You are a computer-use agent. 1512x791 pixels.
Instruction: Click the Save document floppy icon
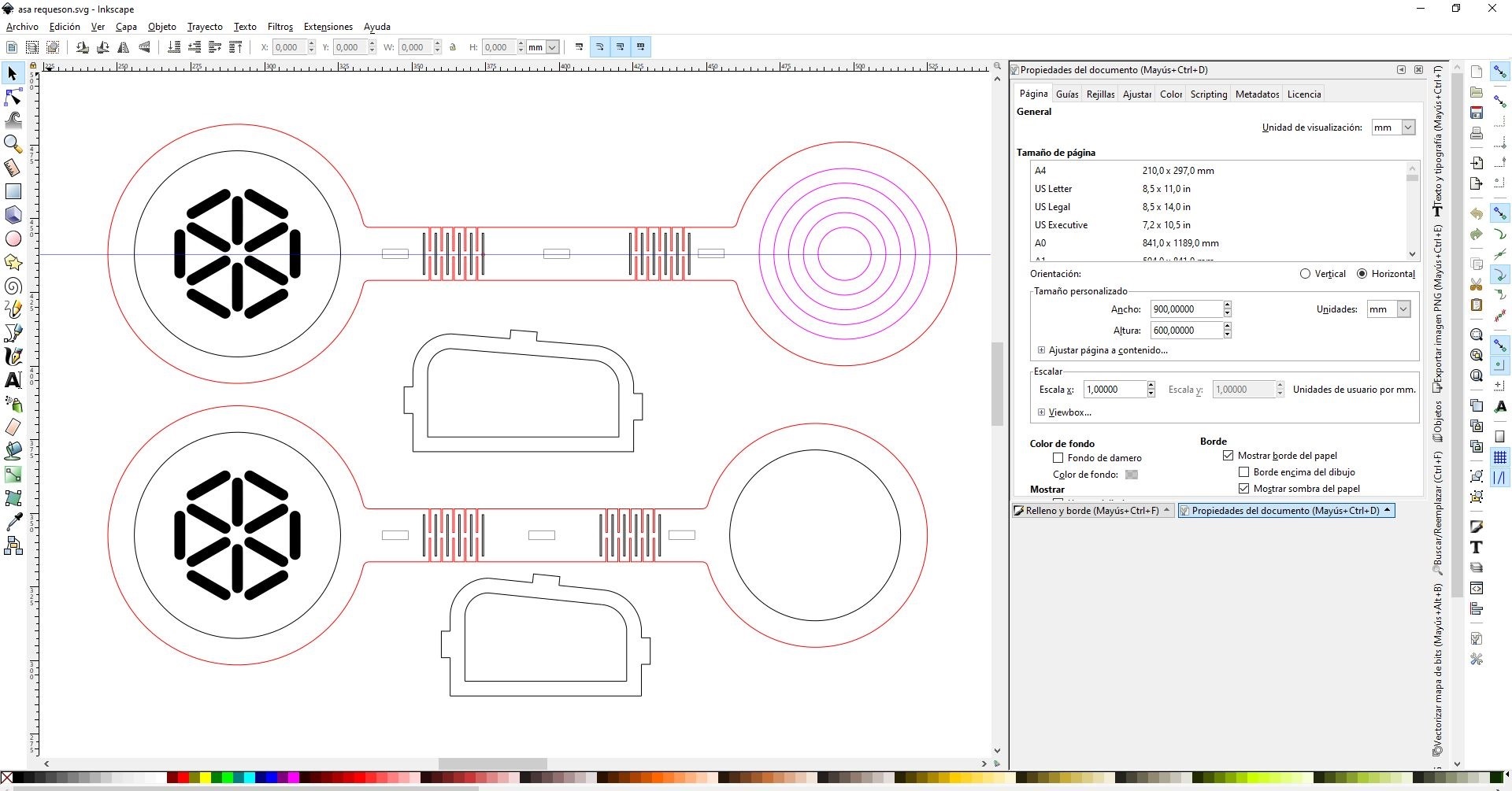coord(1477,113)
